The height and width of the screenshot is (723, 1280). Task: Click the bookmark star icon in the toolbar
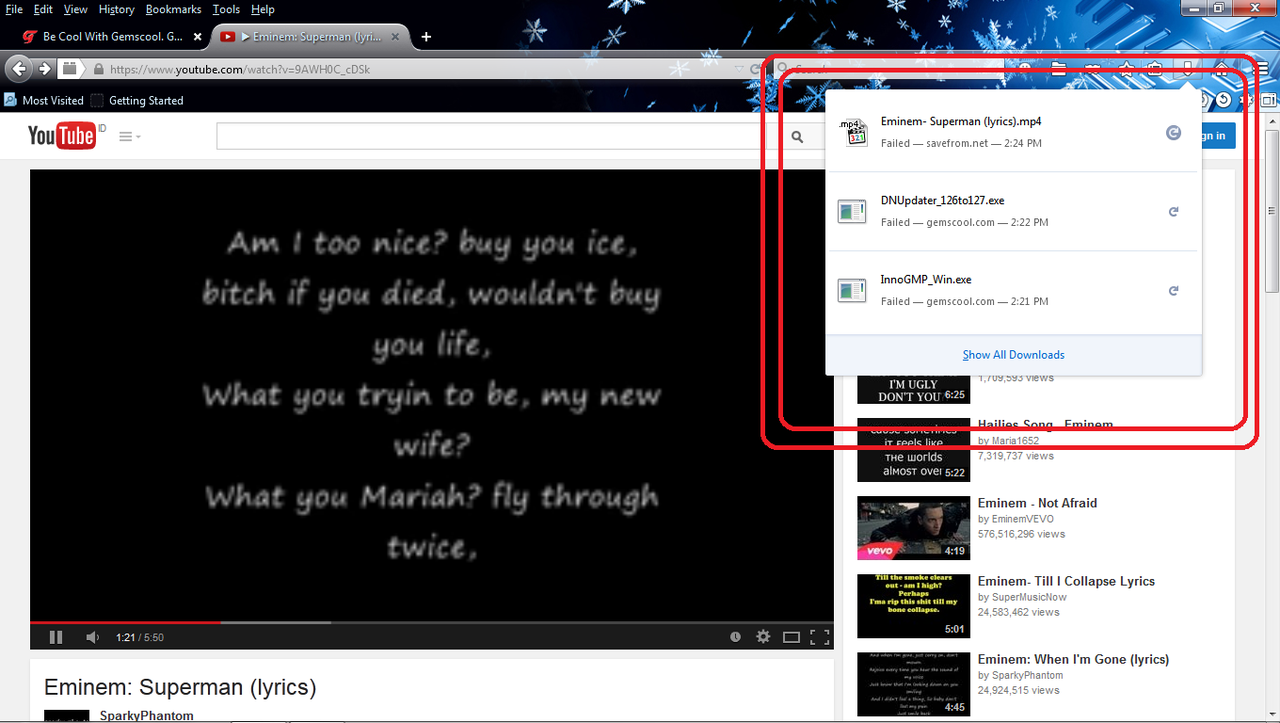click(x=1126, y=69)
